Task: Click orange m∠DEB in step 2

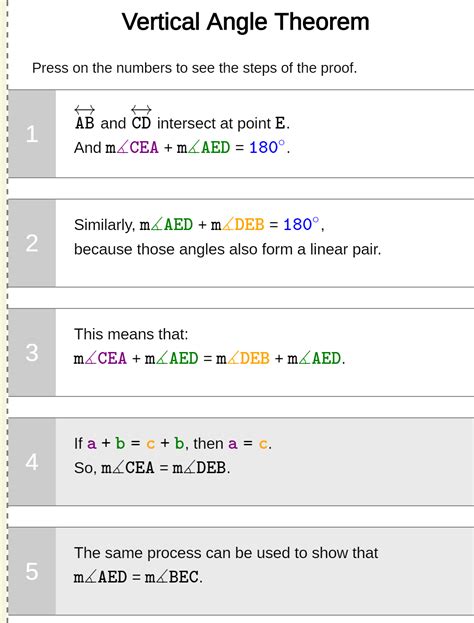Action: click(x=238, y=225)
